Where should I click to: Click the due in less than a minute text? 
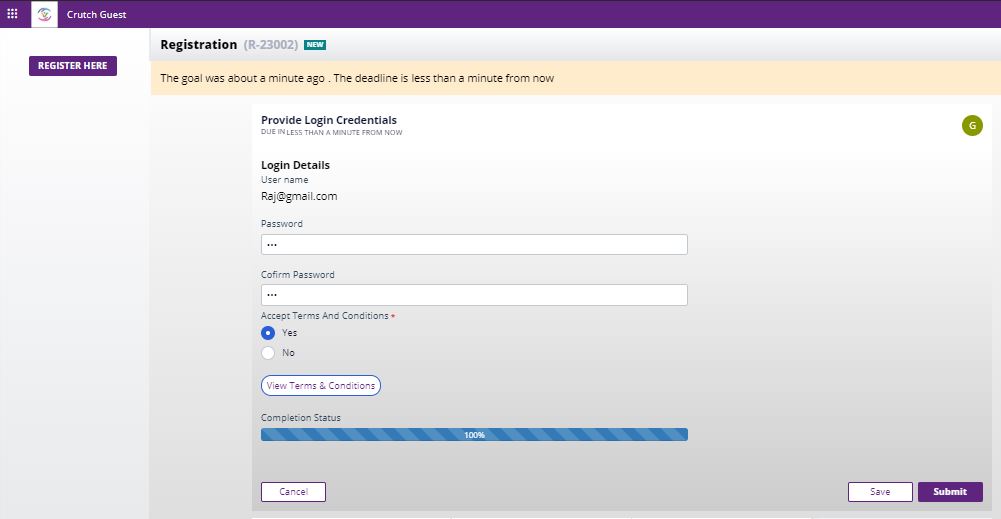point(331,132)
